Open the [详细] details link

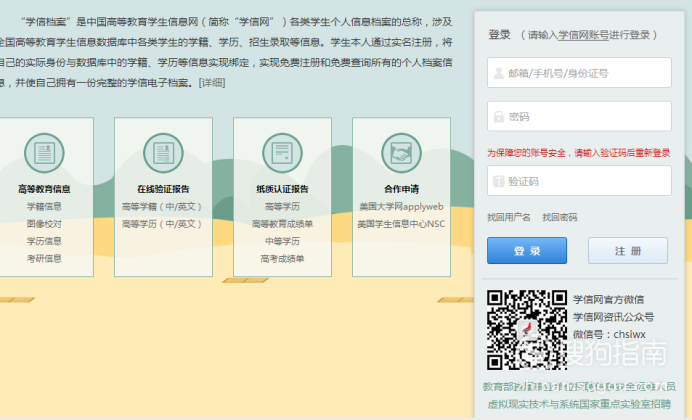212,82
